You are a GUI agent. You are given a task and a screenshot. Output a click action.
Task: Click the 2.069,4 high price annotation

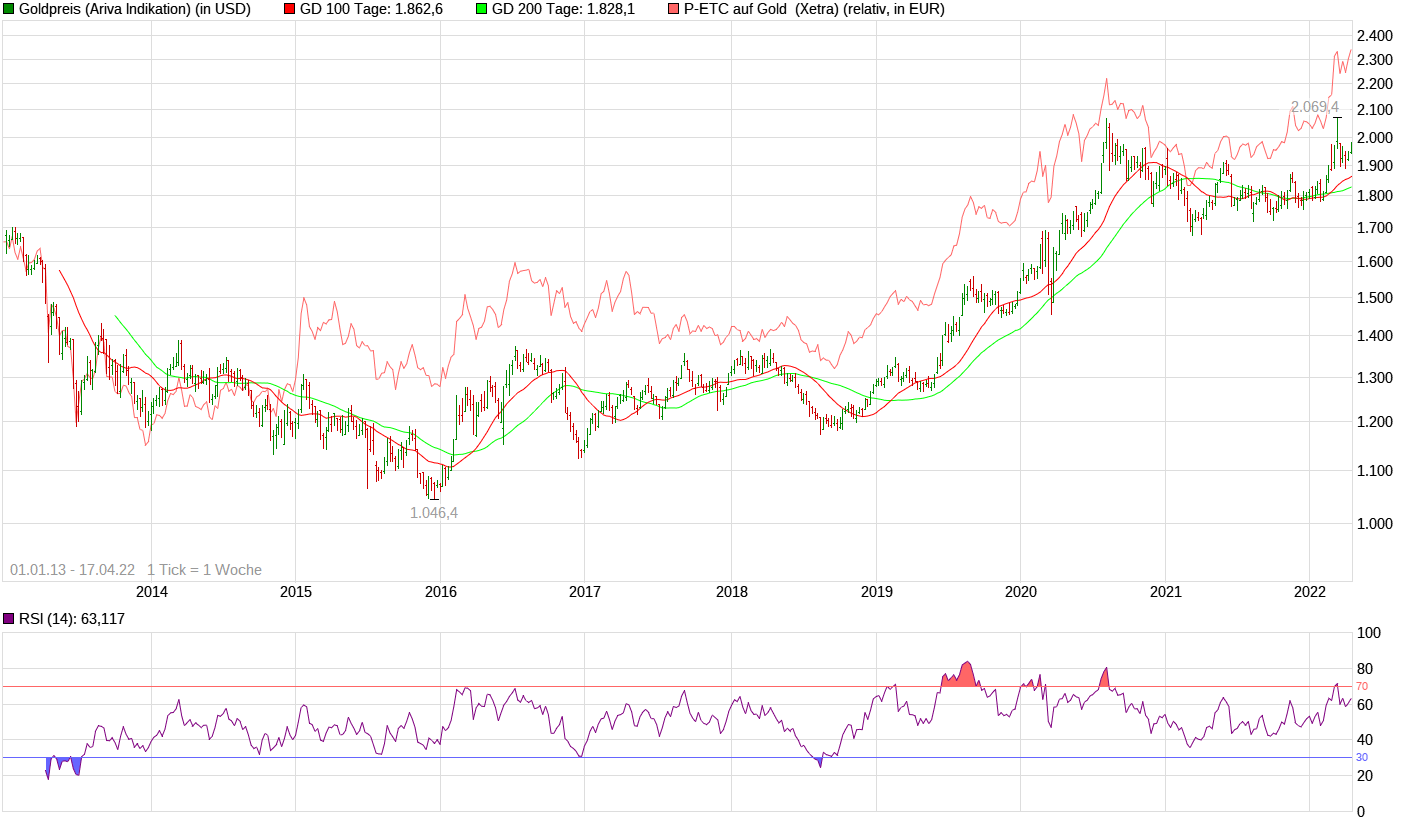point(1314,106)
